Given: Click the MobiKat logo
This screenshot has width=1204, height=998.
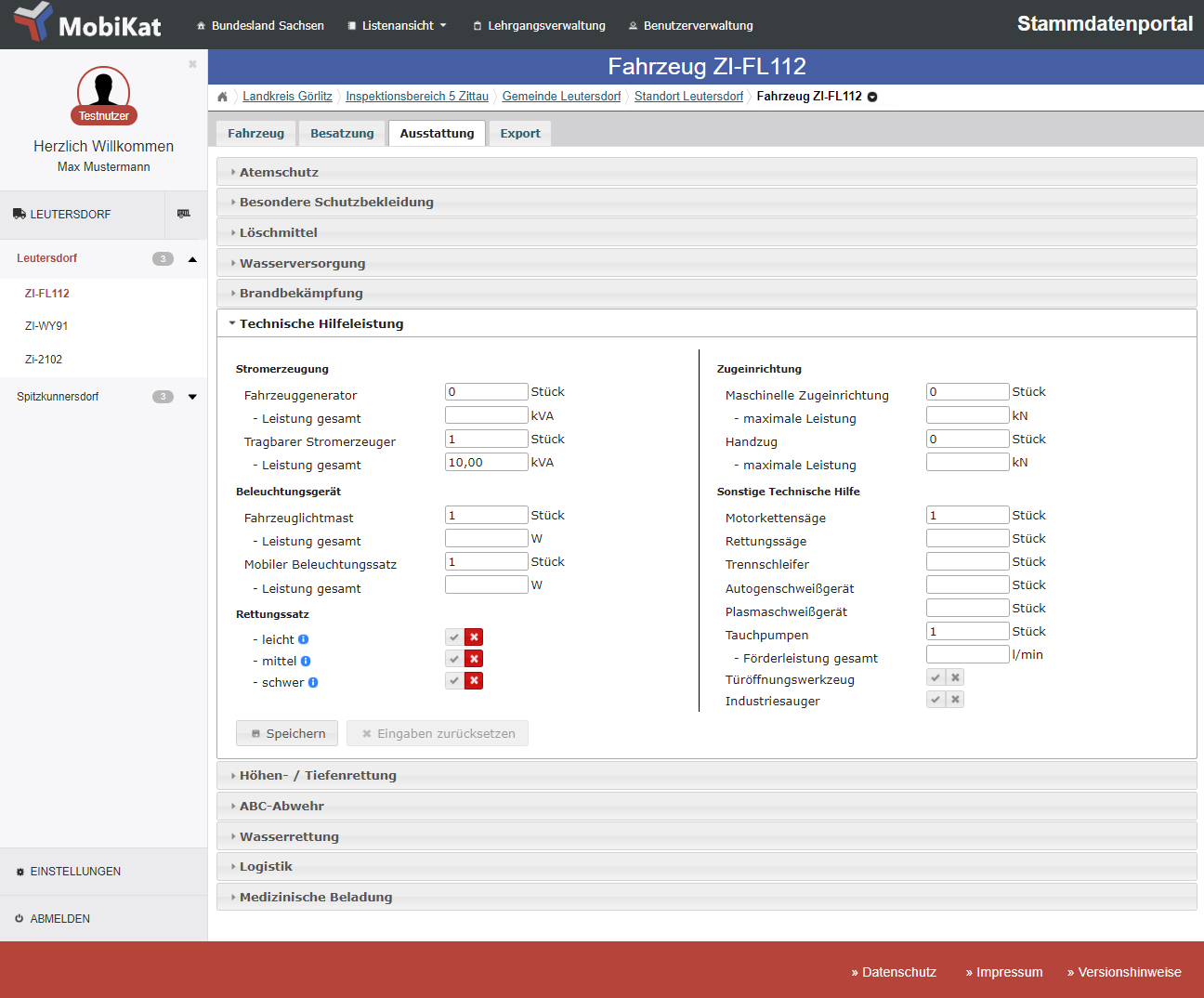Looking at the screenshot, I should (88, 23).
